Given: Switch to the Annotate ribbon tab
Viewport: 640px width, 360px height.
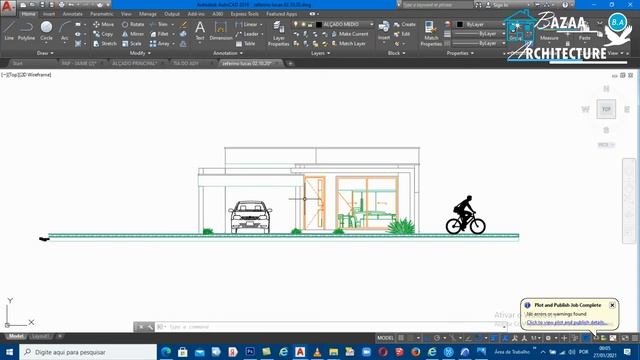Looking at the screenshot, I should [72, 14].
